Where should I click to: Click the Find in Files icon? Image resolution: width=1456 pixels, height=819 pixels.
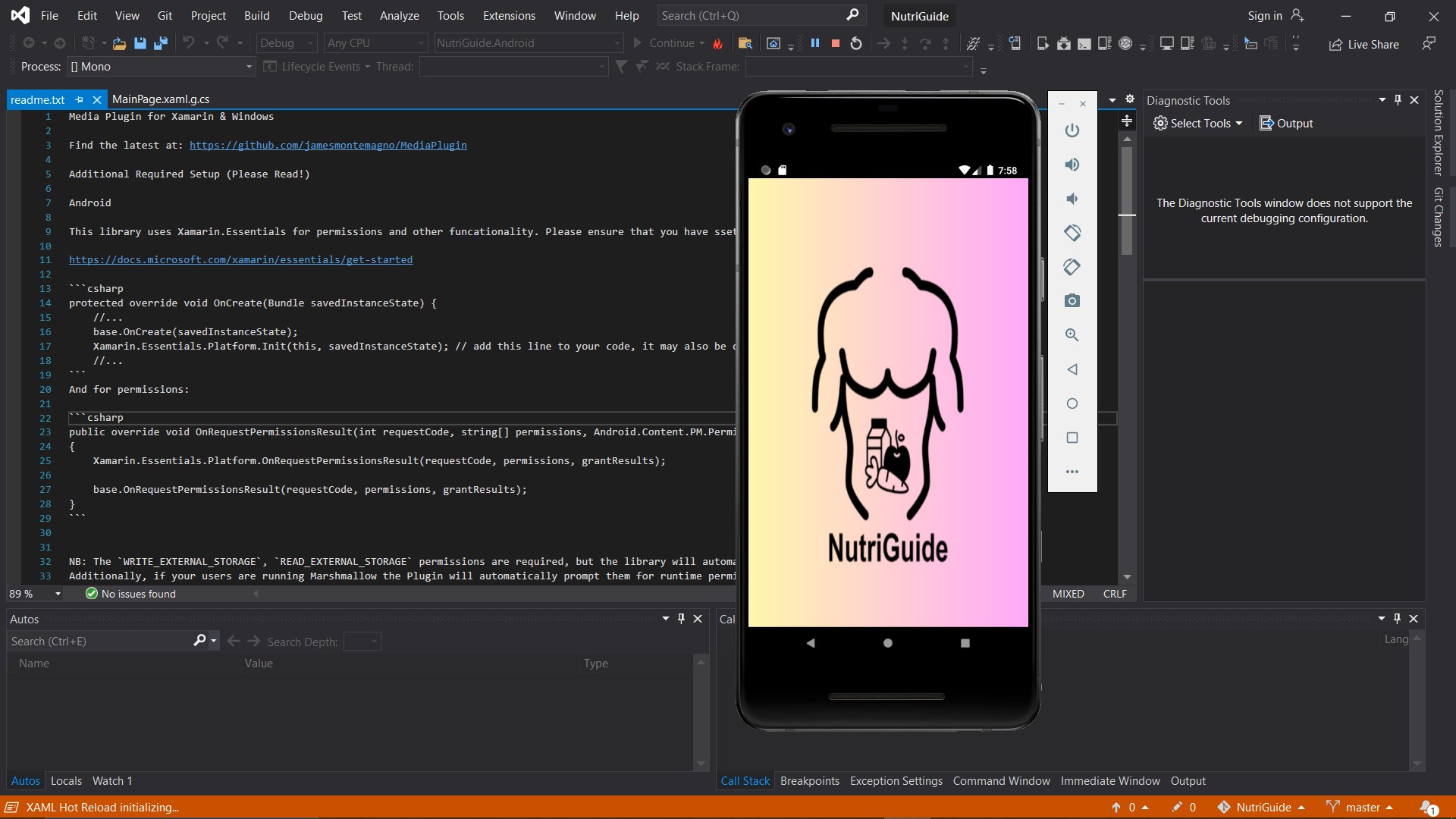pyautogui.click(x=745, y=43)
